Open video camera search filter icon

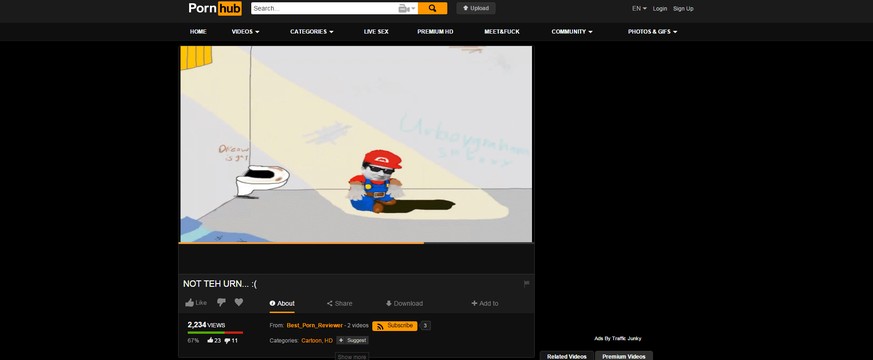[x=406, y=8]
